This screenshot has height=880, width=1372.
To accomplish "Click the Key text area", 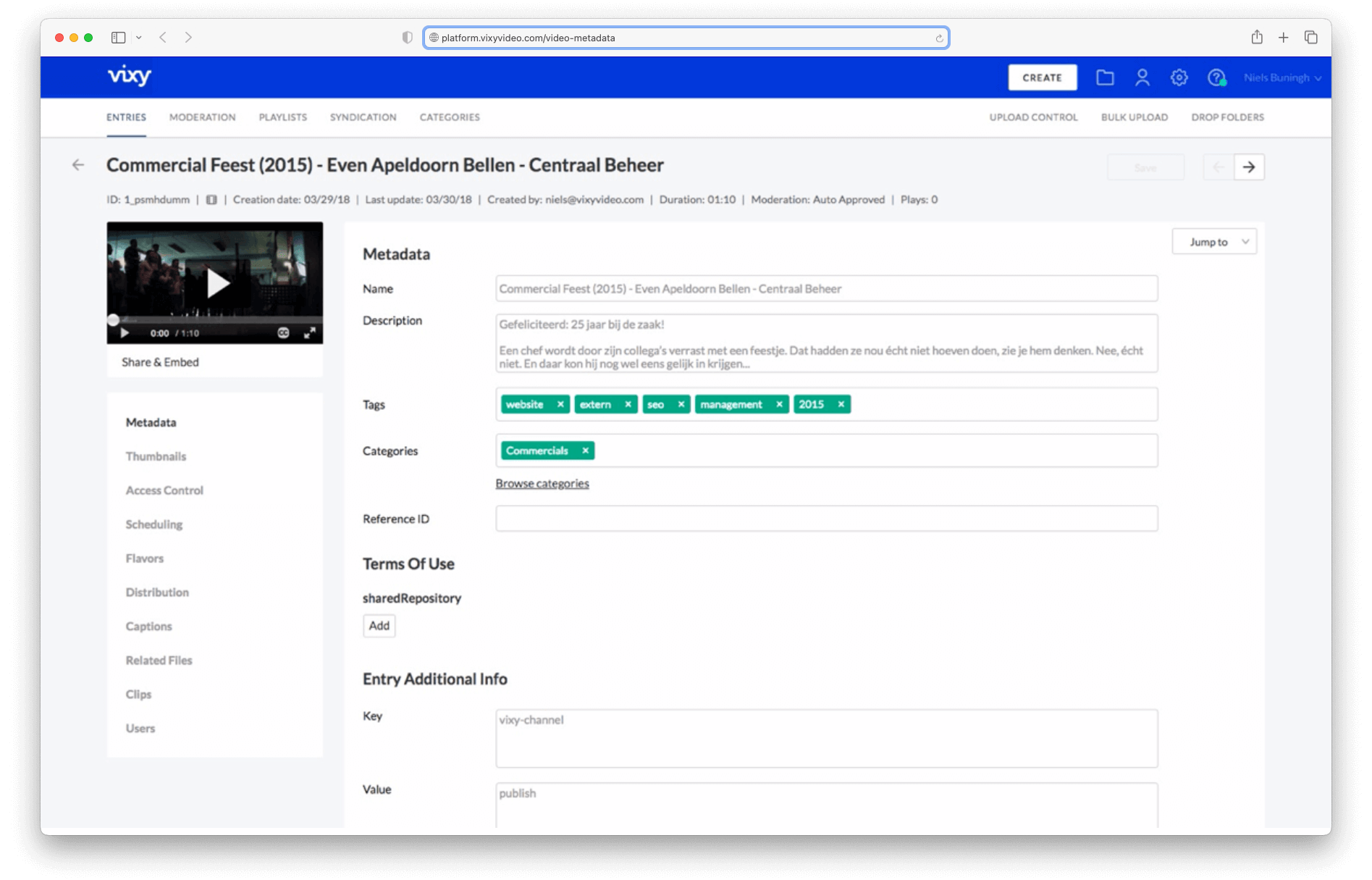I will pos(826,739).
